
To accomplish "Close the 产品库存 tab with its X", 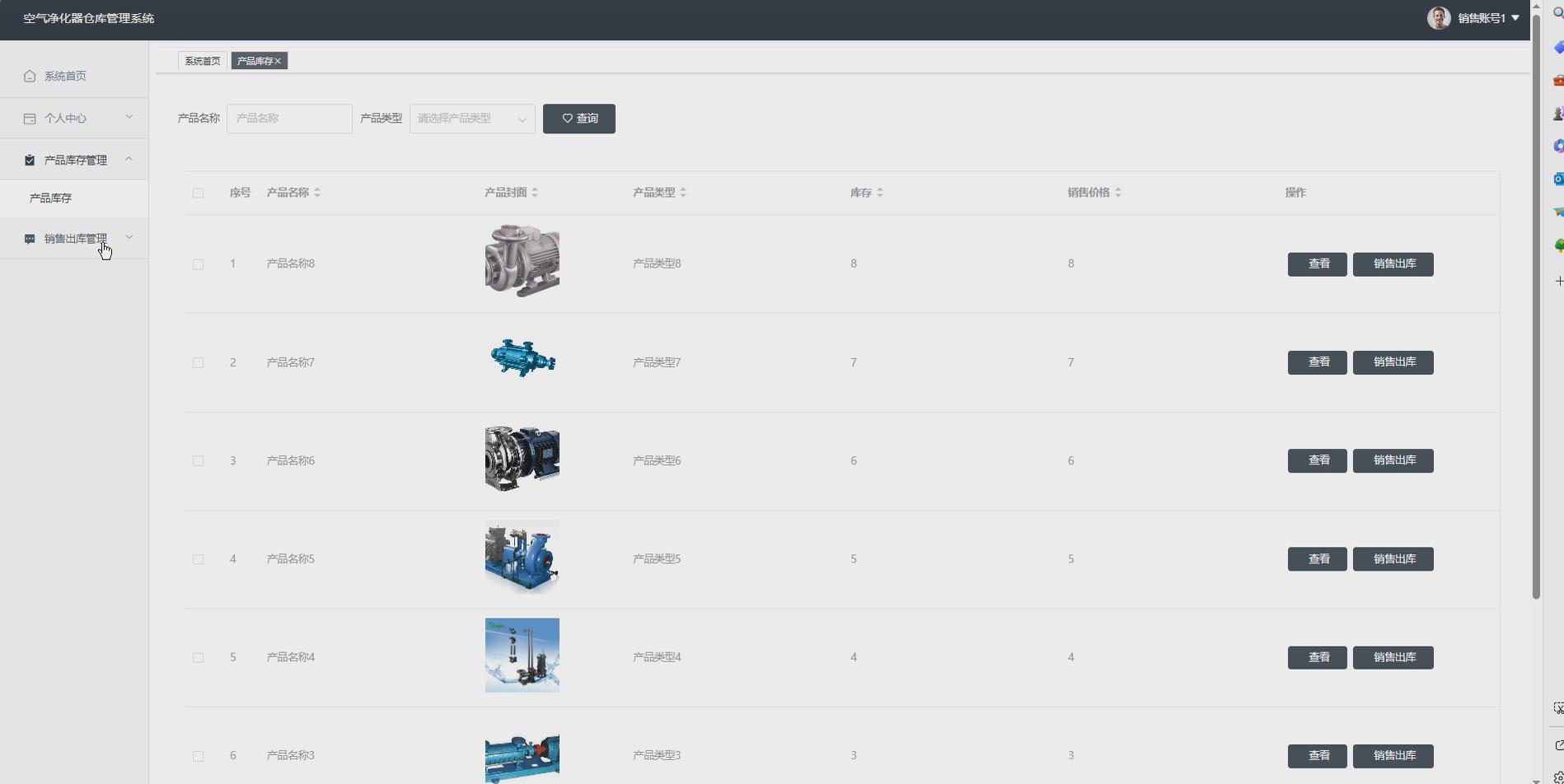I will tap(279, 61).
